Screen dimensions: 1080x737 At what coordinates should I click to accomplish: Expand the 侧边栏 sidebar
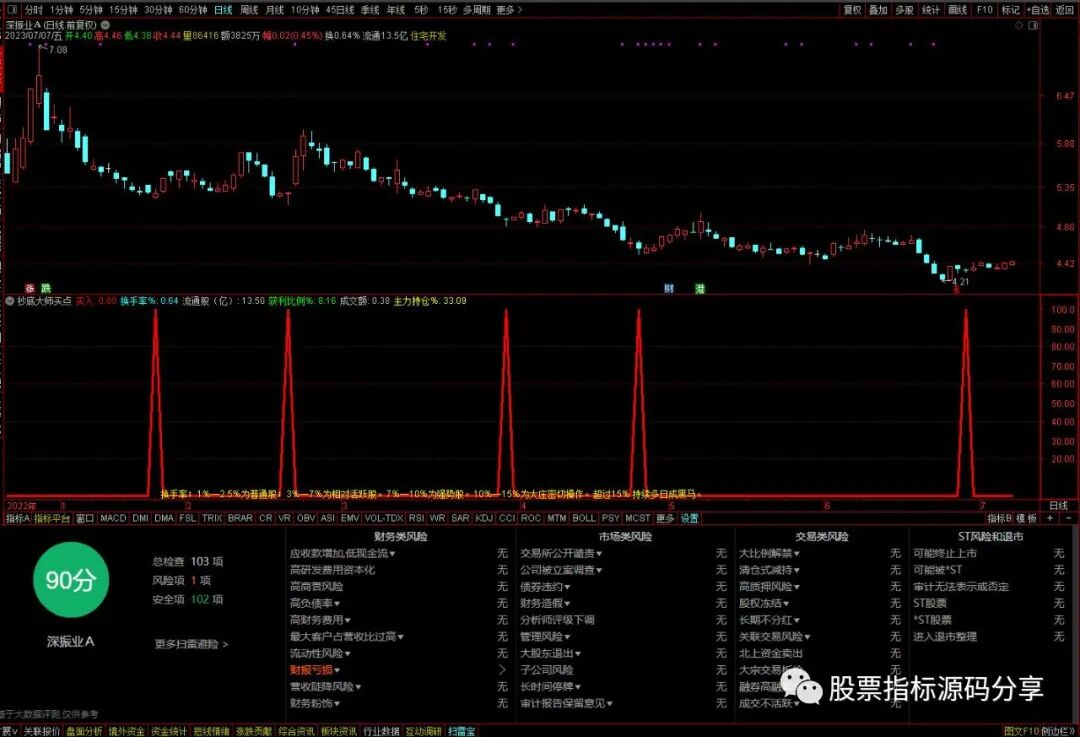pyautogui.click(x=1057, y=731)
